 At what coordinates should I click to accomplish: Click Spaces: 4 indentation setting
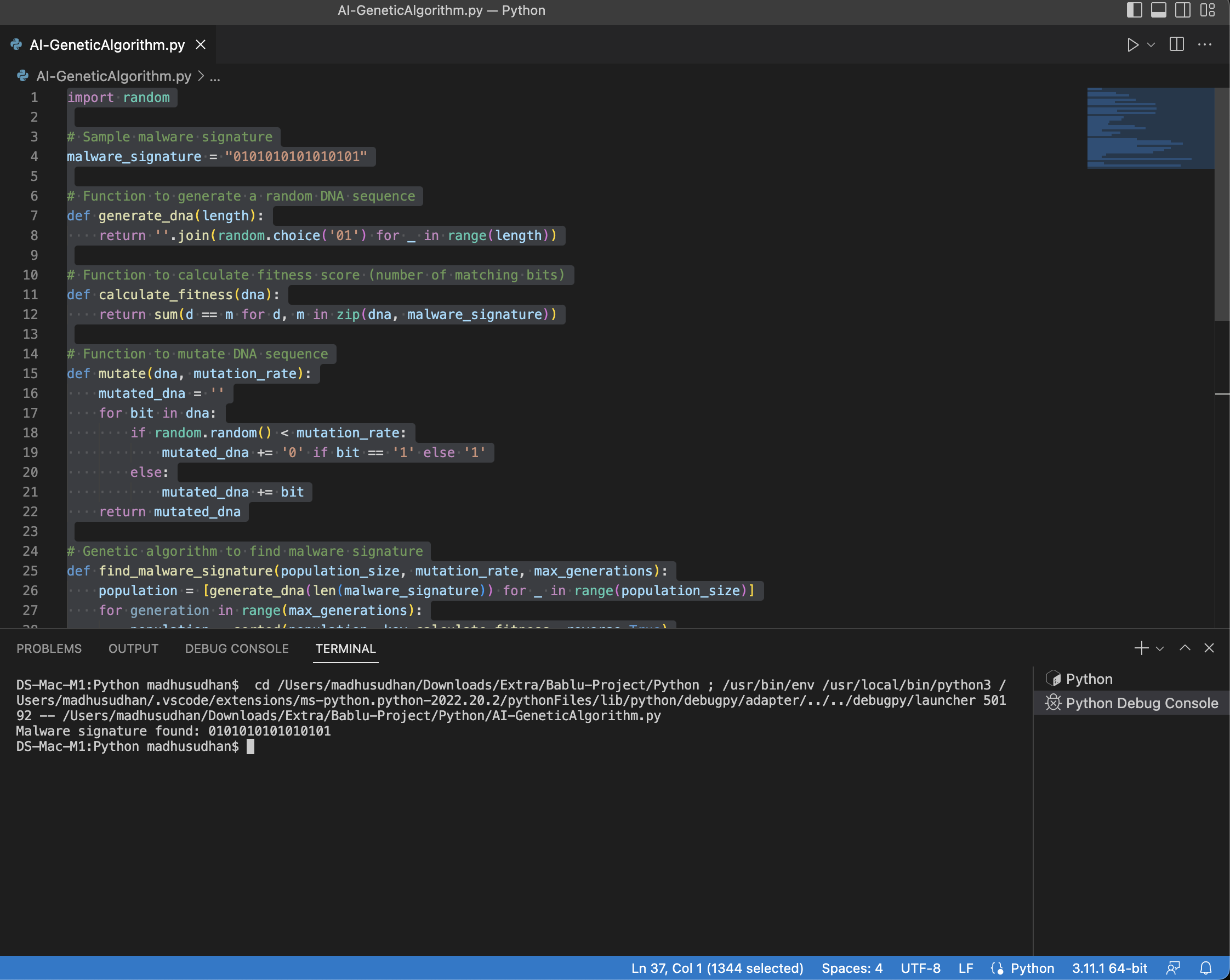pyautogui.click(x=852, y=968)
